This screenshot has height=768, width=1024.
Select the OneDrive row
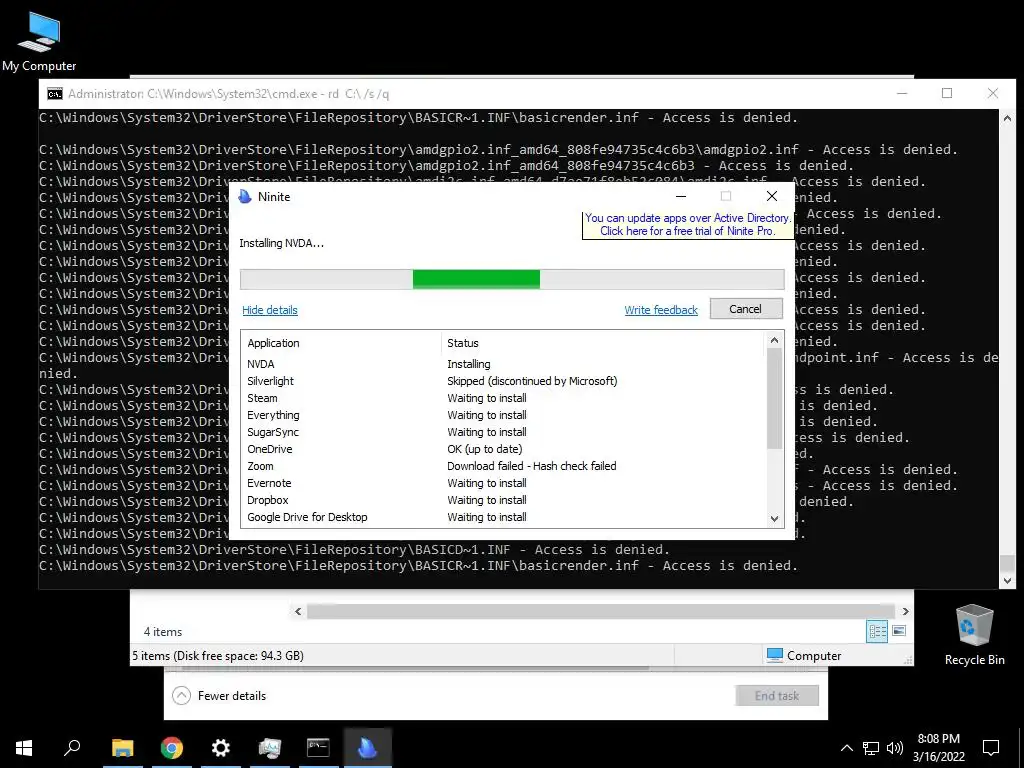(x=503, y=449)
